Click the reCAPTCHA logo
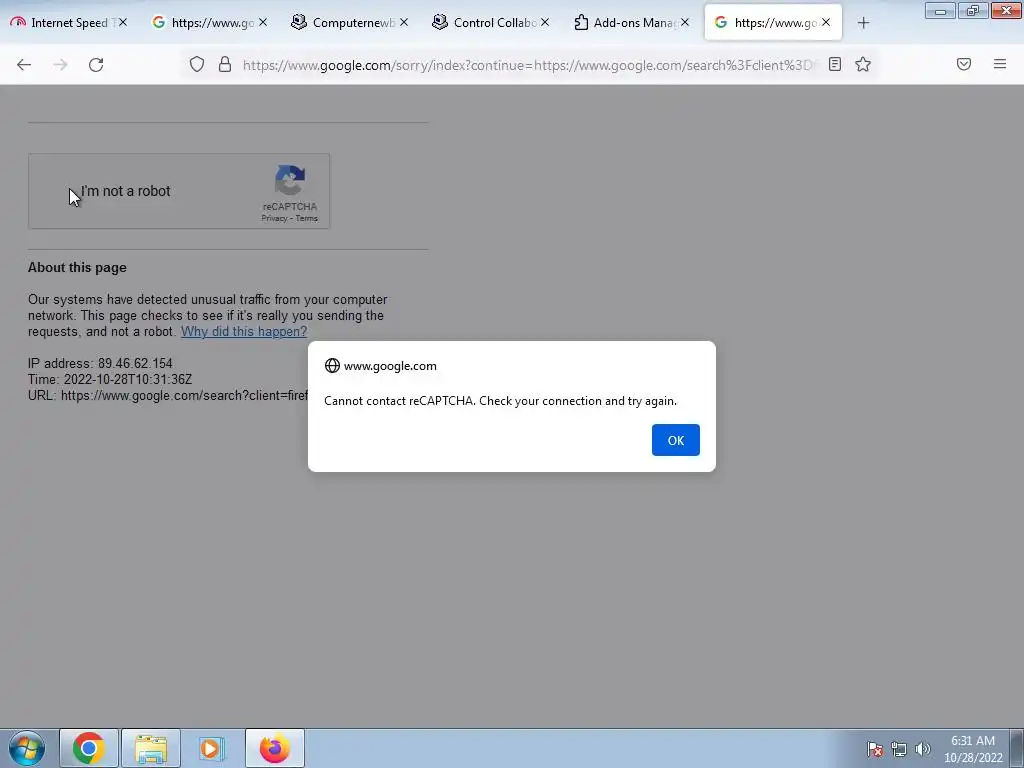The height and width of the screenshot is (768, 1024). (x=290, y=180)
